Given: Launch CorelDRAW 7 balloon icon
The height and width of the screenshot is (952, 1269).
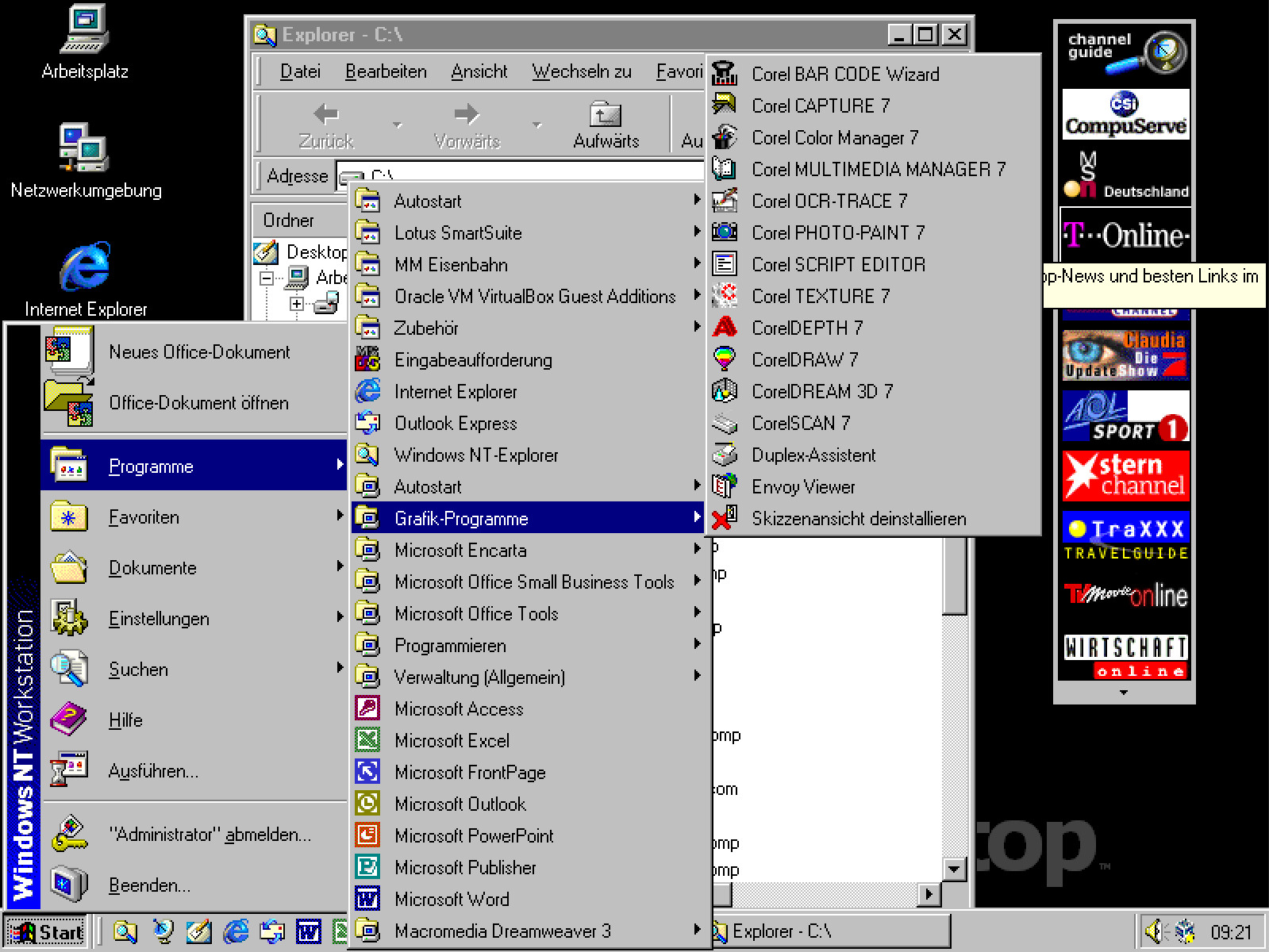Looking at the screenshot, I should click(x=724, y=359).
